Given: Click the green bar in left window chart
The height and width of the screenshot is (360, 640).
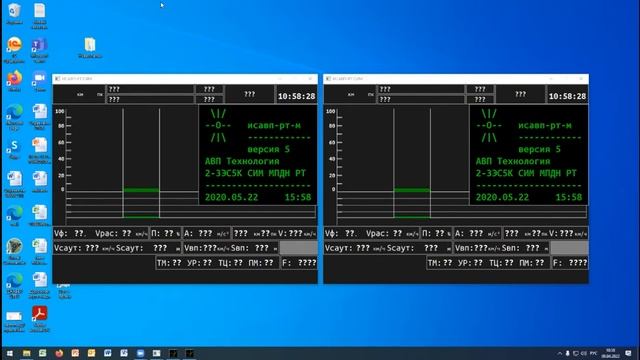Looking at the screenshot, I should (141, 190).
